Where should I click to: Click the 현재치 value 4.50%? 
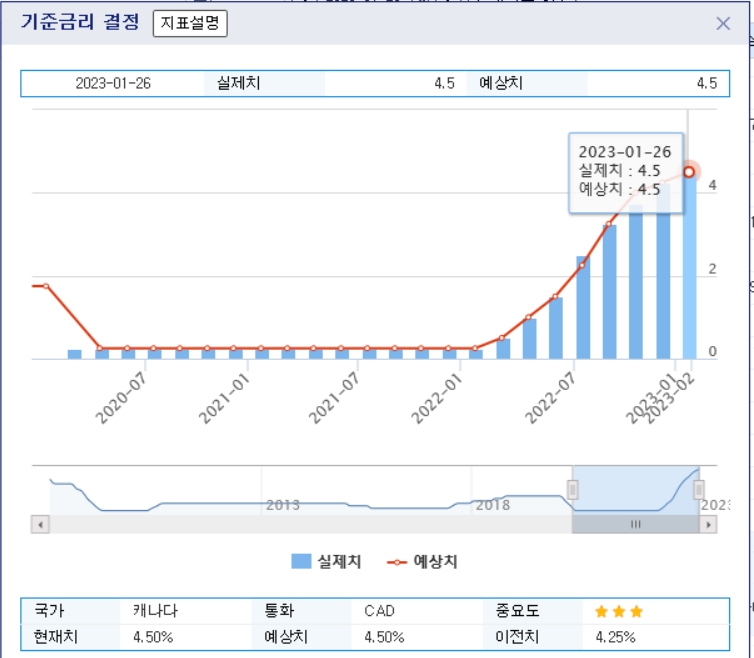pos(153,637)
